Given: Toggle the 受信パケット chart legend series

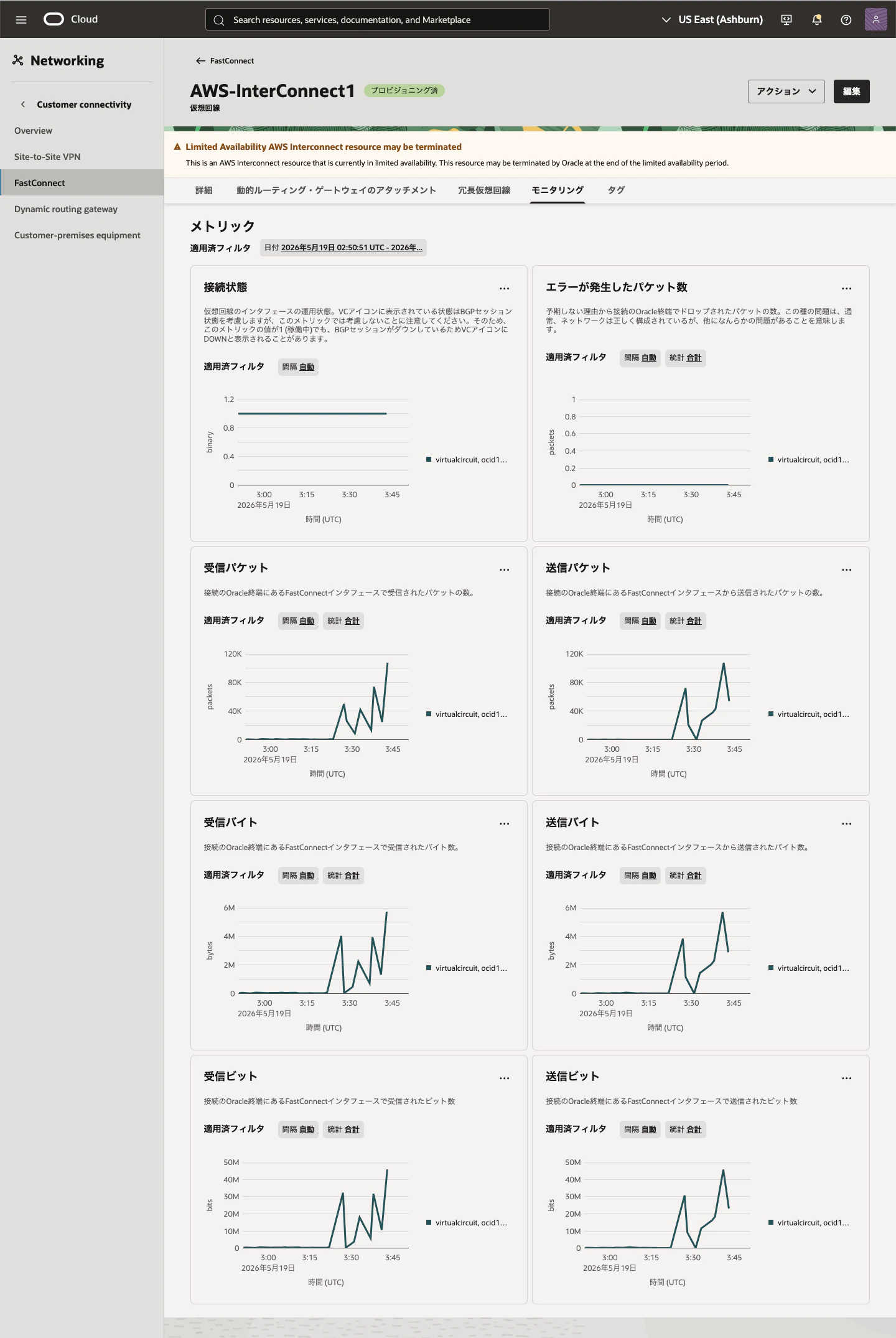Looking at the screenshot, I should [467, 714].
